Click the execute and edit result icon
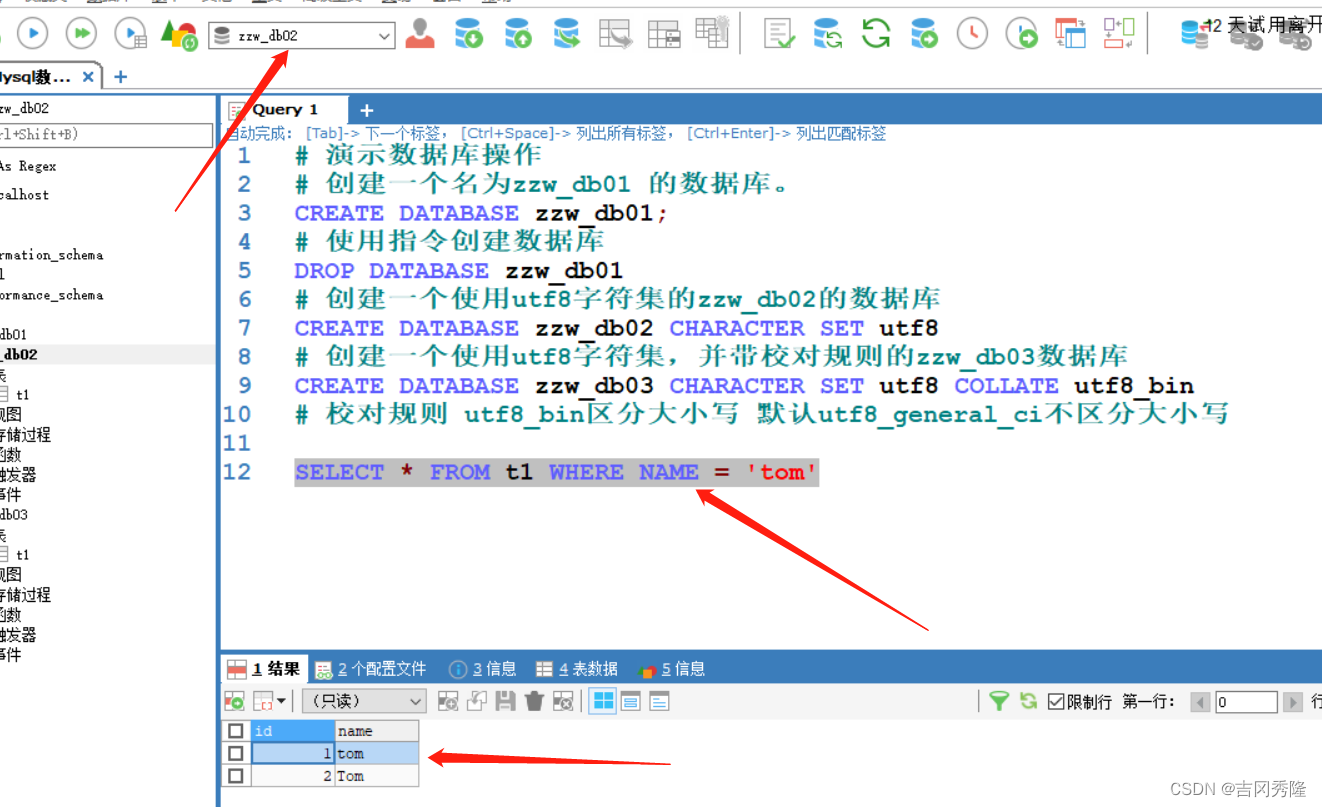This screenshot has width=1322, height=807. pos(131,34)
